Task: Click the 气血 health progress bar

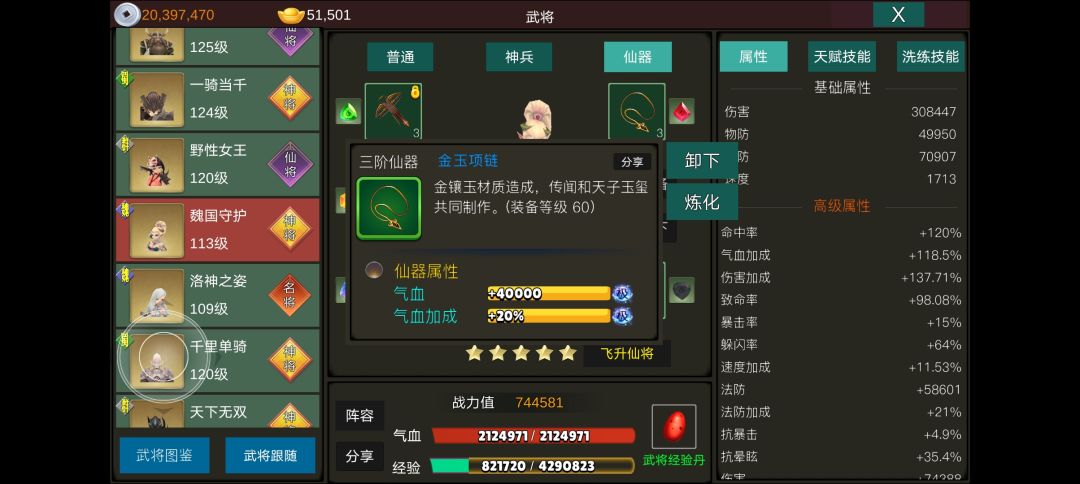Action: 533,436
